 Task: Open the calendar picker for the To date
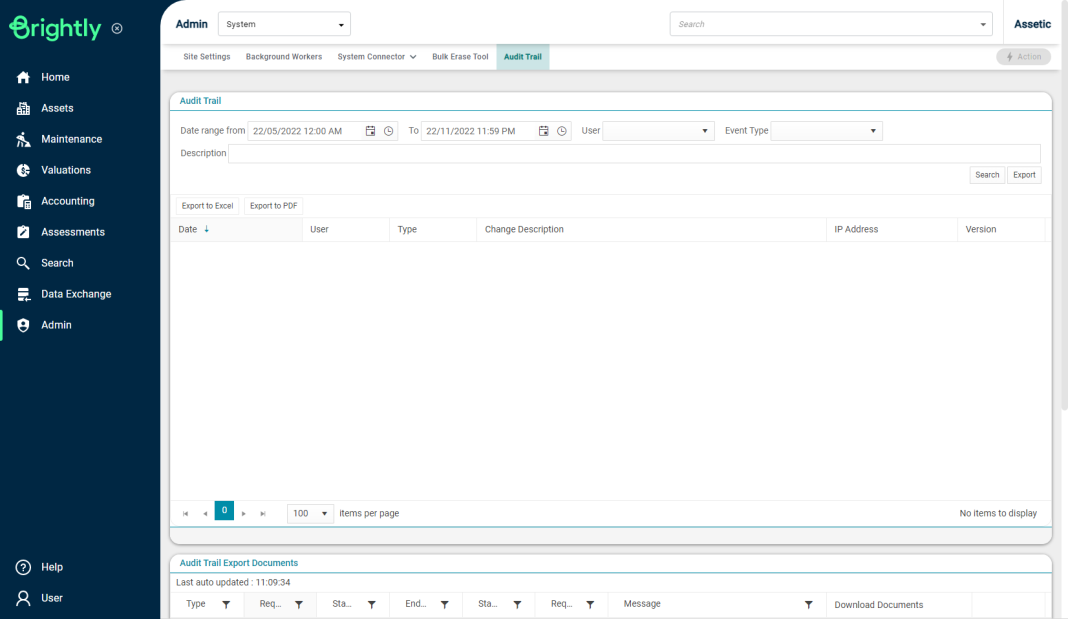(543, 130)
